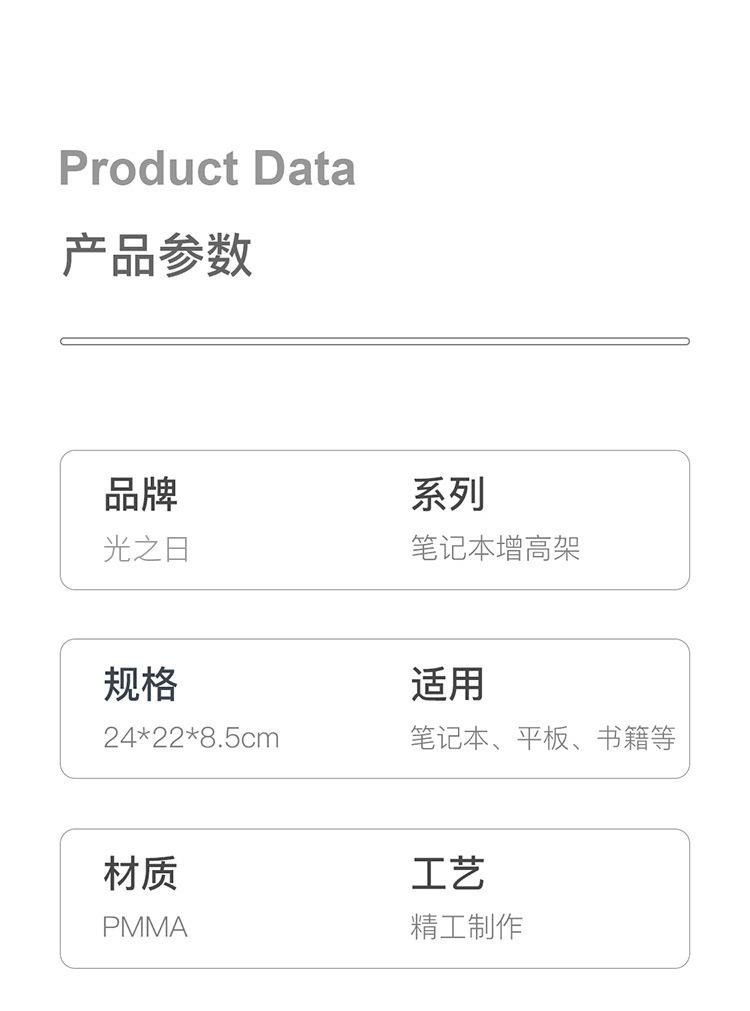Select the 工艺 label

point(448,873)
